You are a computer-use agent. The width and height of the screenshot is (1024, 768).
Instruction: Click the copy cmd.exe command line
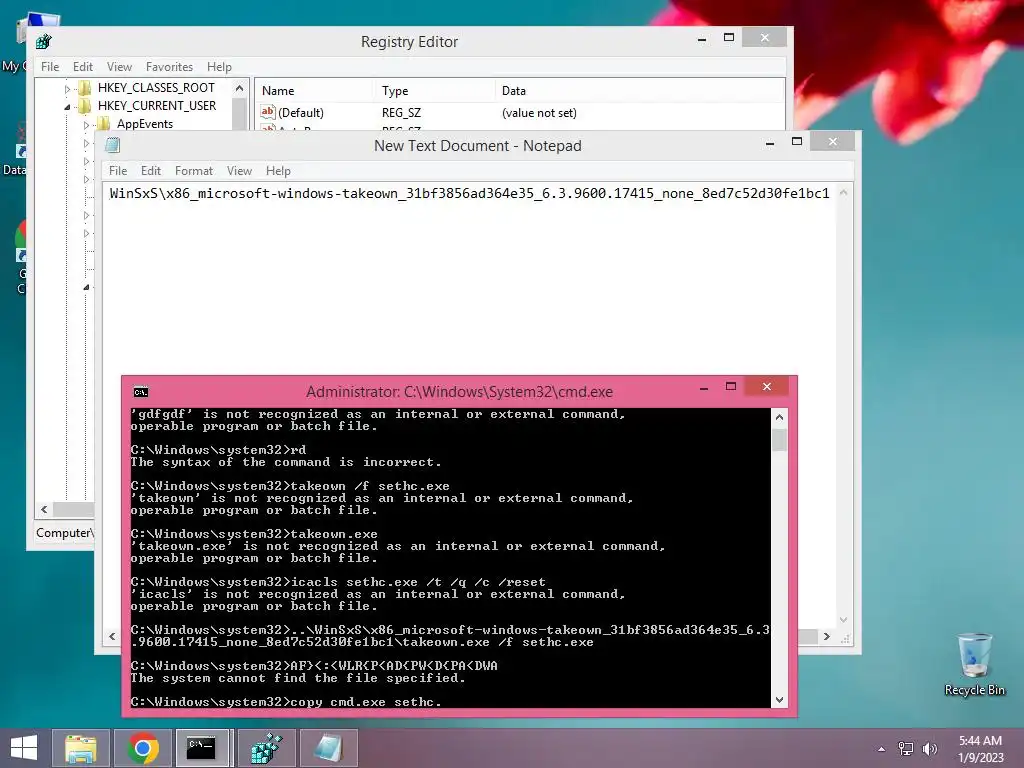click(286, 702)
